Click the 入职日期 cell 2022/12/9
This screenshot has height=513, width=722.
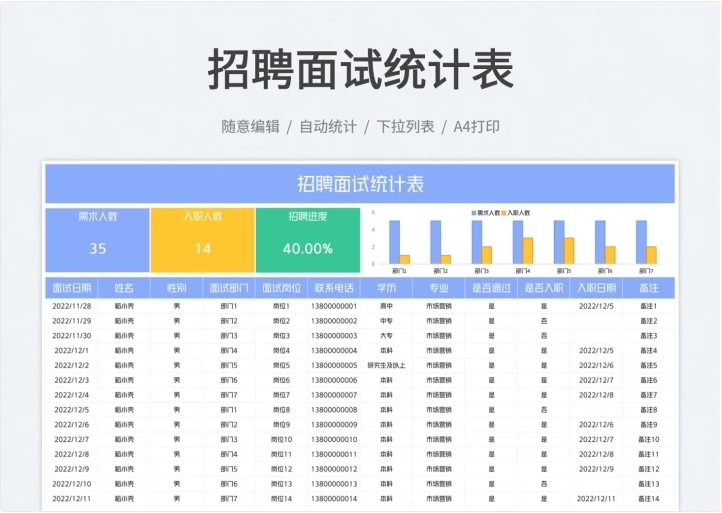point(596,469)
